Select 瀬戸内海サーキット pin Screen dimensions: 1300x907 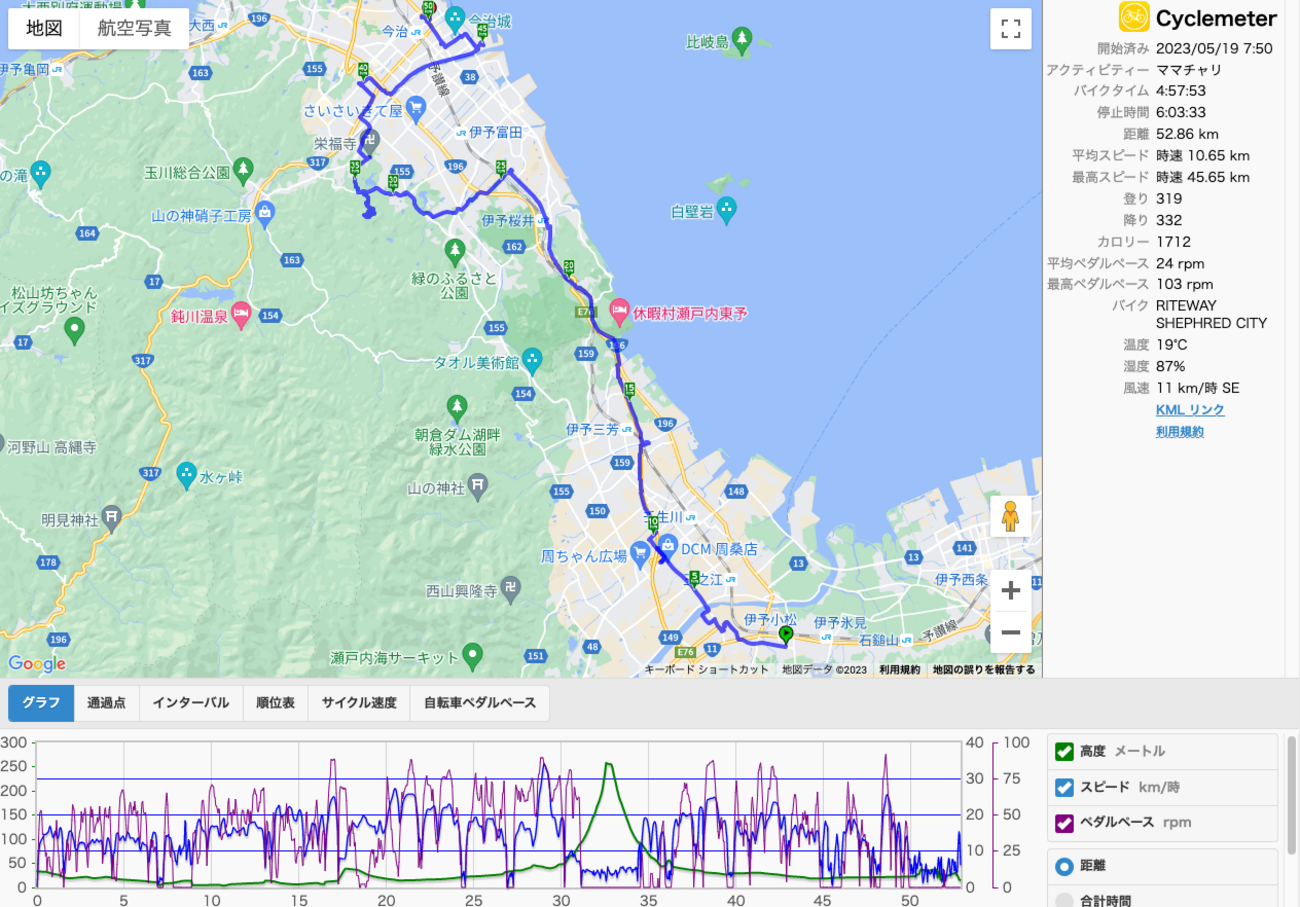tap(474, 656)
